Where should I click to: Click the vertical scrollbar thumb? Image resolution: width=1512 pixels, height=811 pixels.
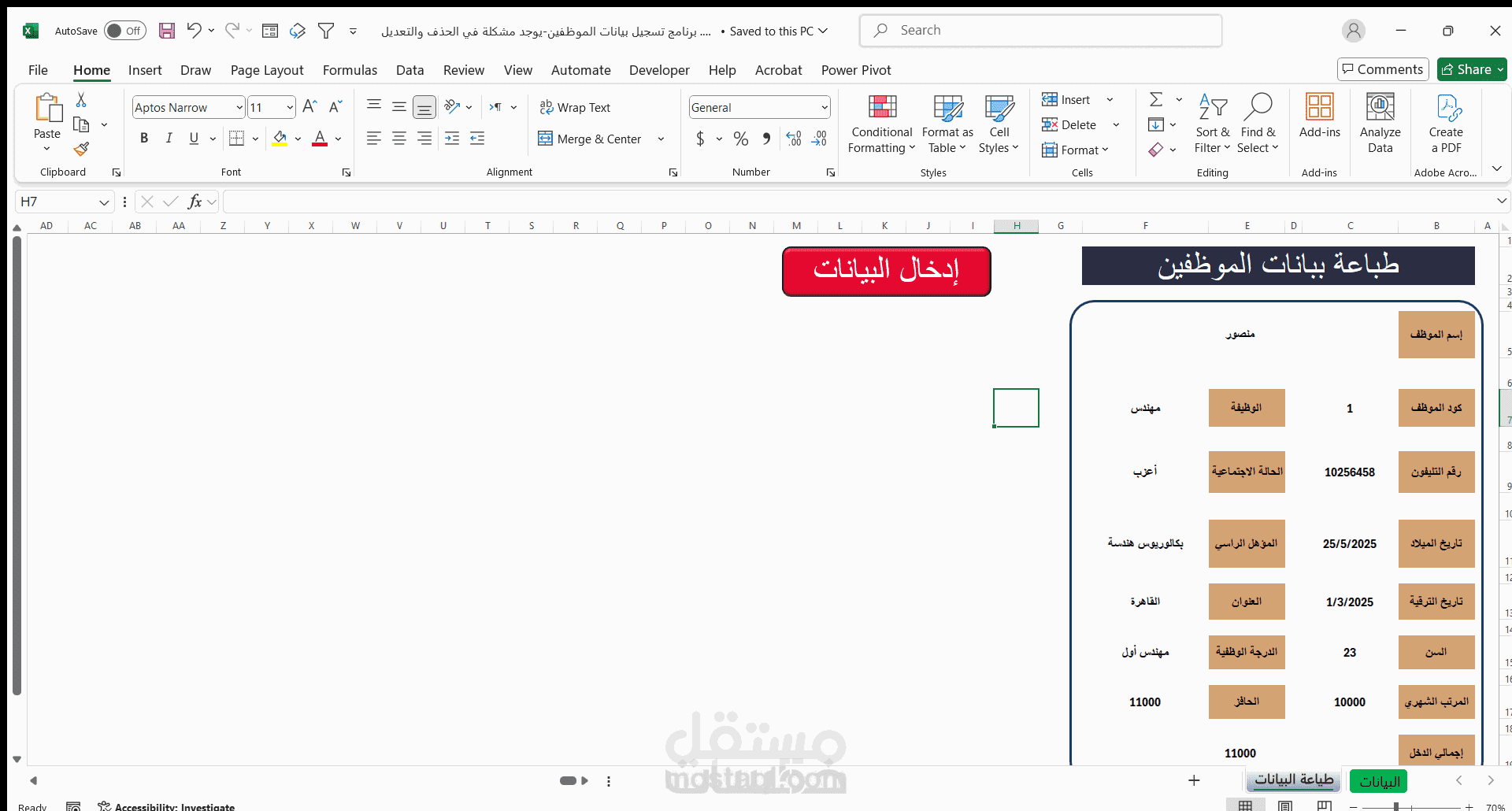(x=17, y=466)
